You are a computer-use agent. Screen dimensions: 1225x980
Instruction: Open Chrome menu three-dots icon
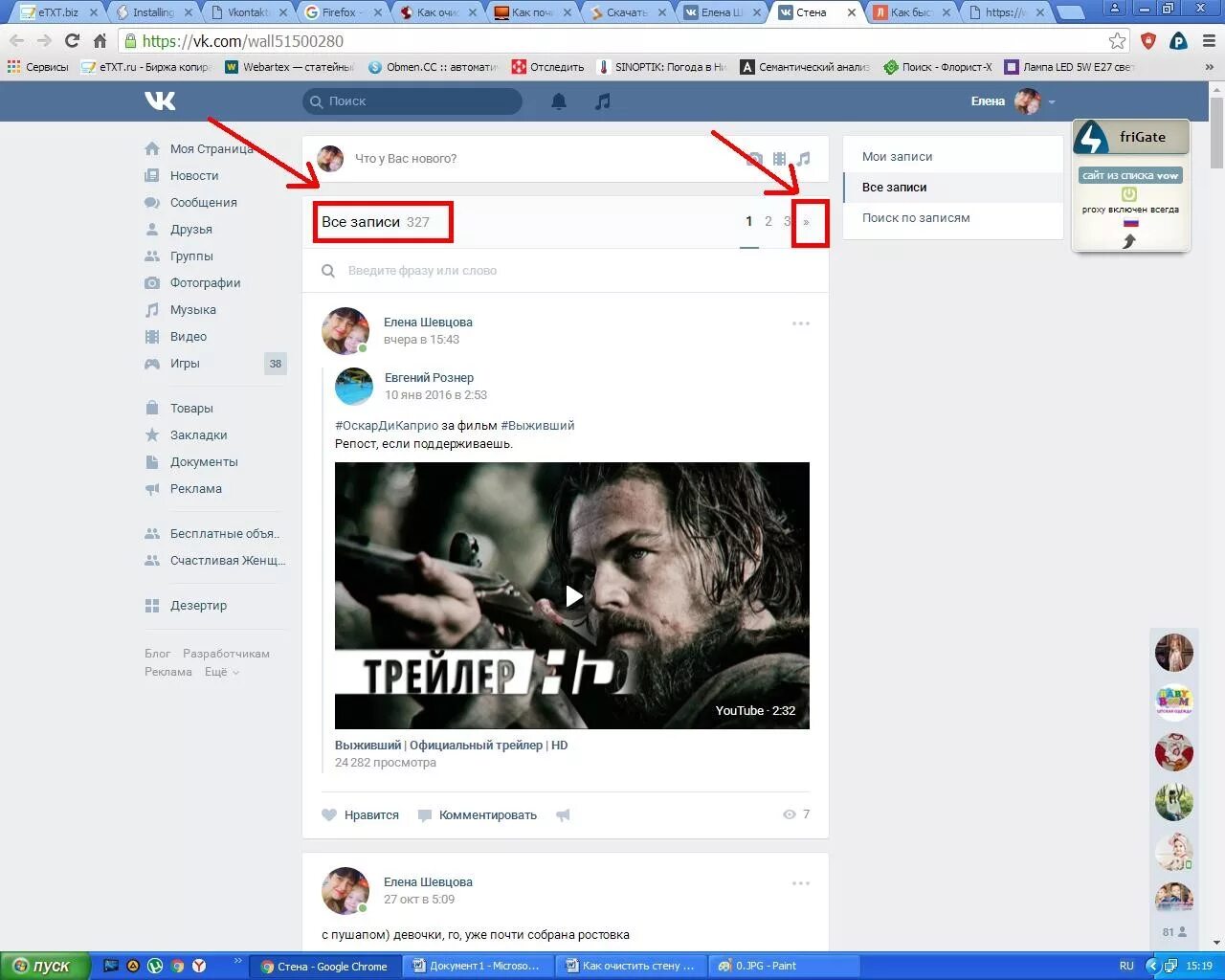pos(1208,41)
